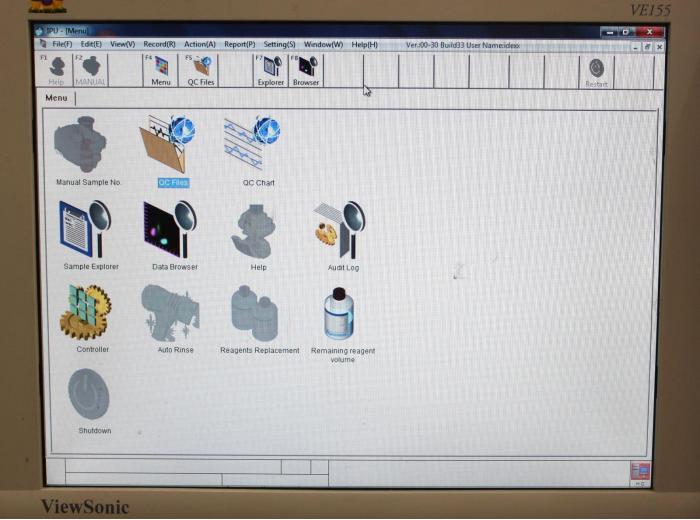Open the Help icon in the menu grid

(254, 232)
